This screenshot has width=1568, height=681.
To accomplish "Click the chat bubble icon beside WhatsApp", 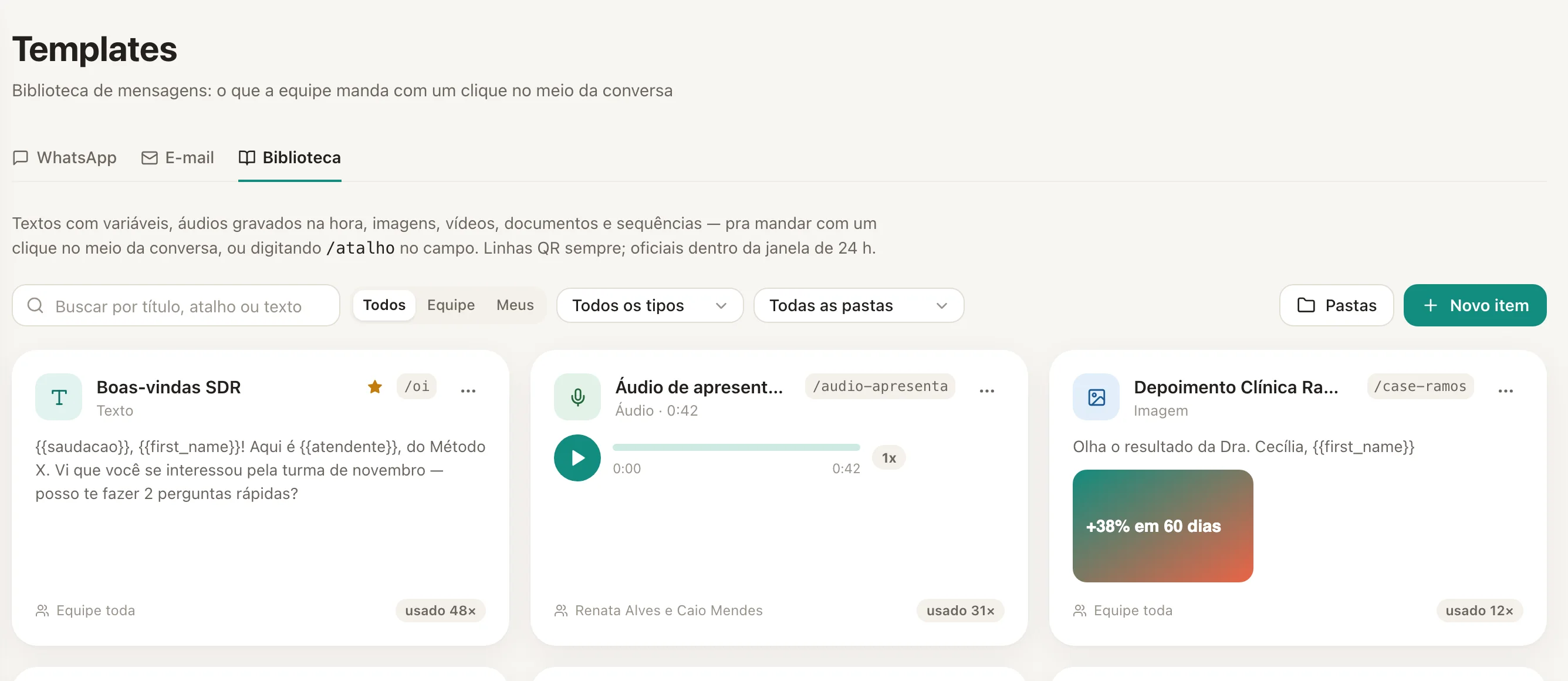I will (20, 158).
